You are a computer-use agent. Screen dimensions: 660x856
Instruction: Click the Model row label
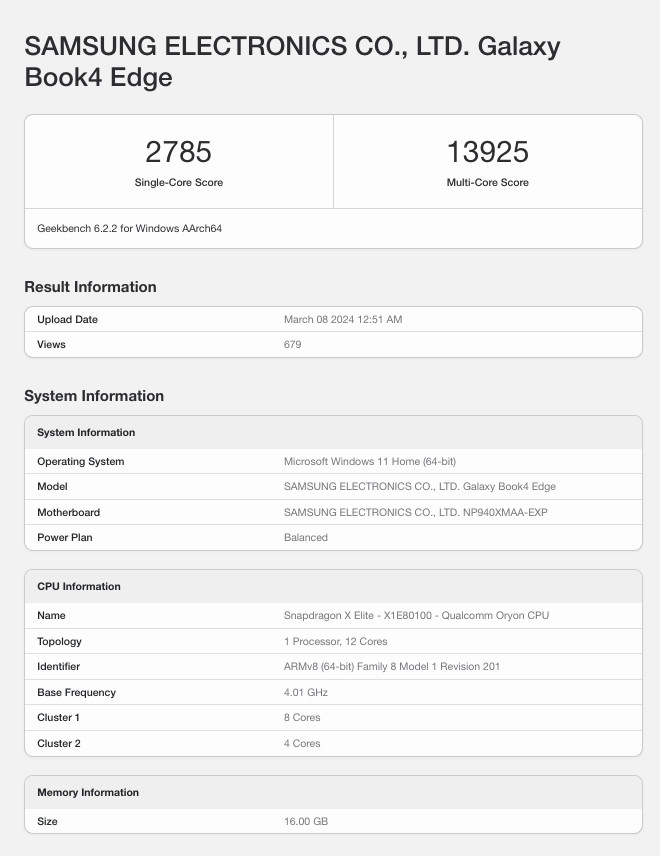pos(52,486)
